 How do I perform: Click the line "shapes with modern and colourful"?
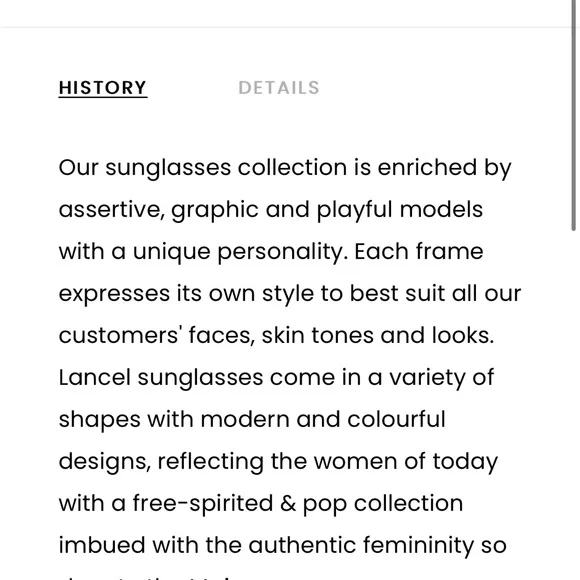(x=252, y=420)
